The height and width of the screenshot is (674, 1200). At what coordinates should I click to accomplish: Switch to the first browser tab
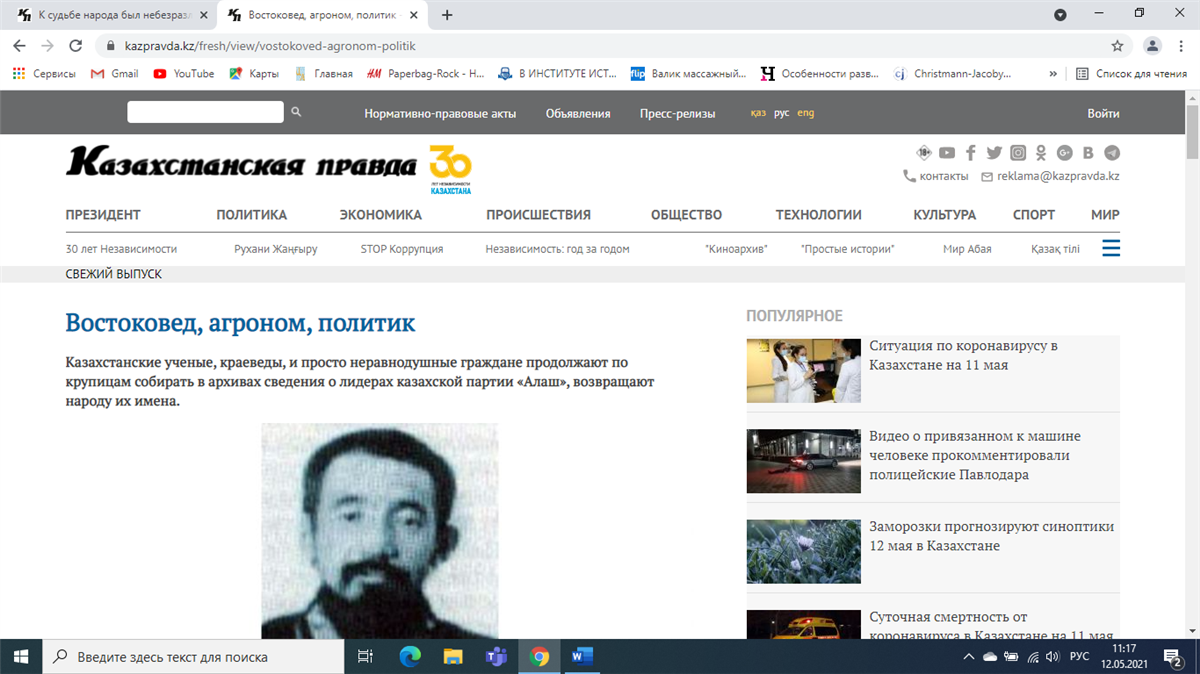coord(108,15)
